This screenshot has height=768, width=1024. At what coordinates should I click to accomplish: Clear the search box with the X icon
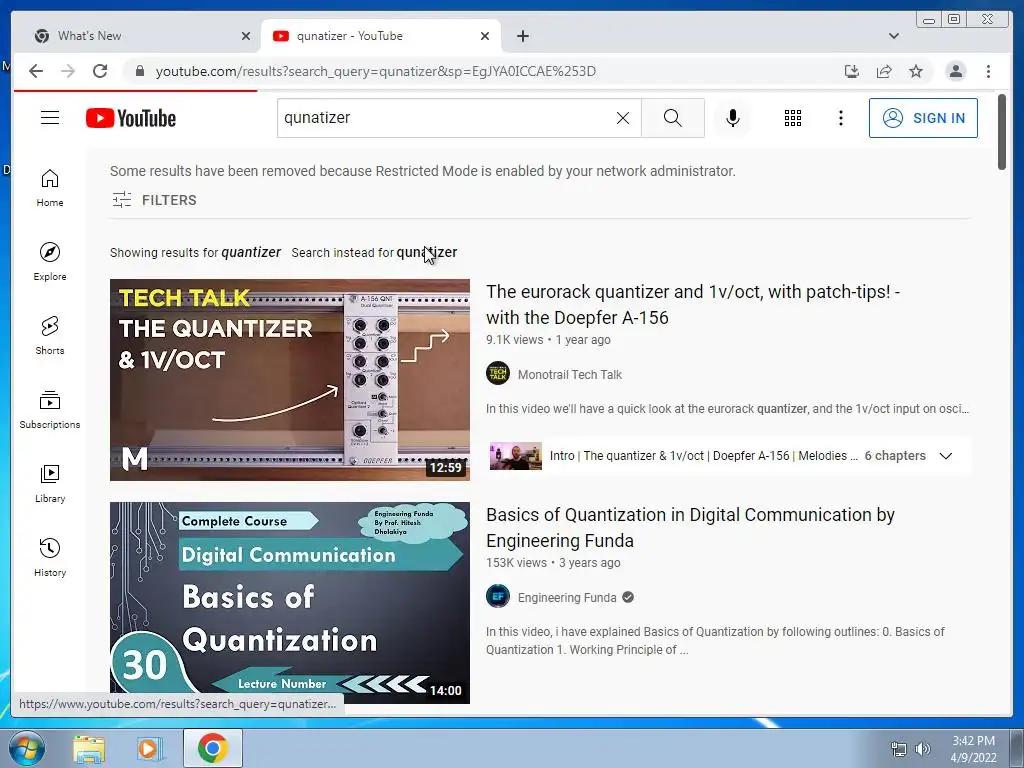click(623, 118)
